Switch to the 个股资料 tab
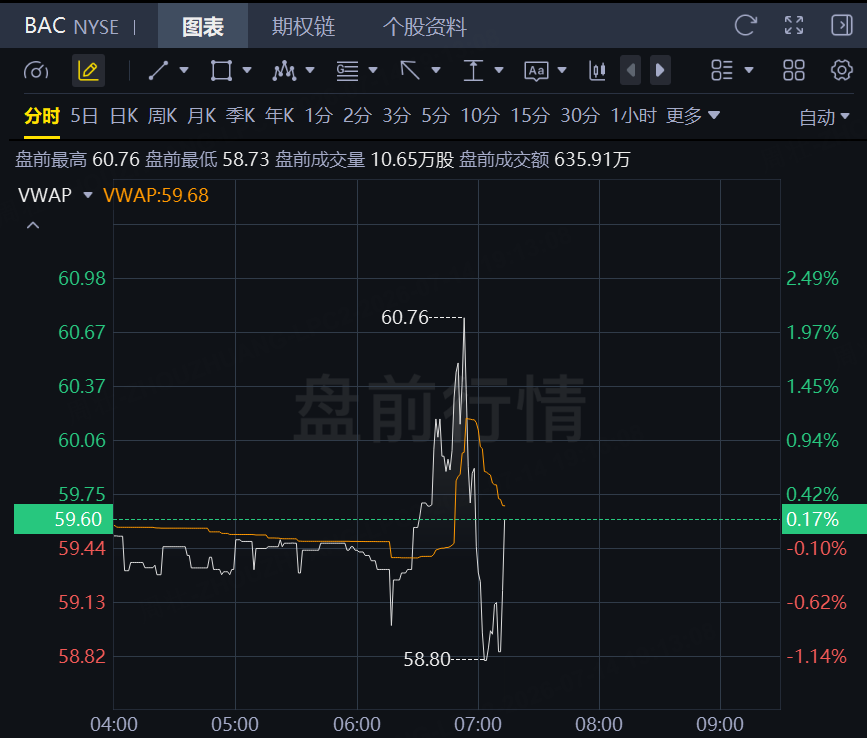The image size is (867, 738). click(x=425, y=26)
